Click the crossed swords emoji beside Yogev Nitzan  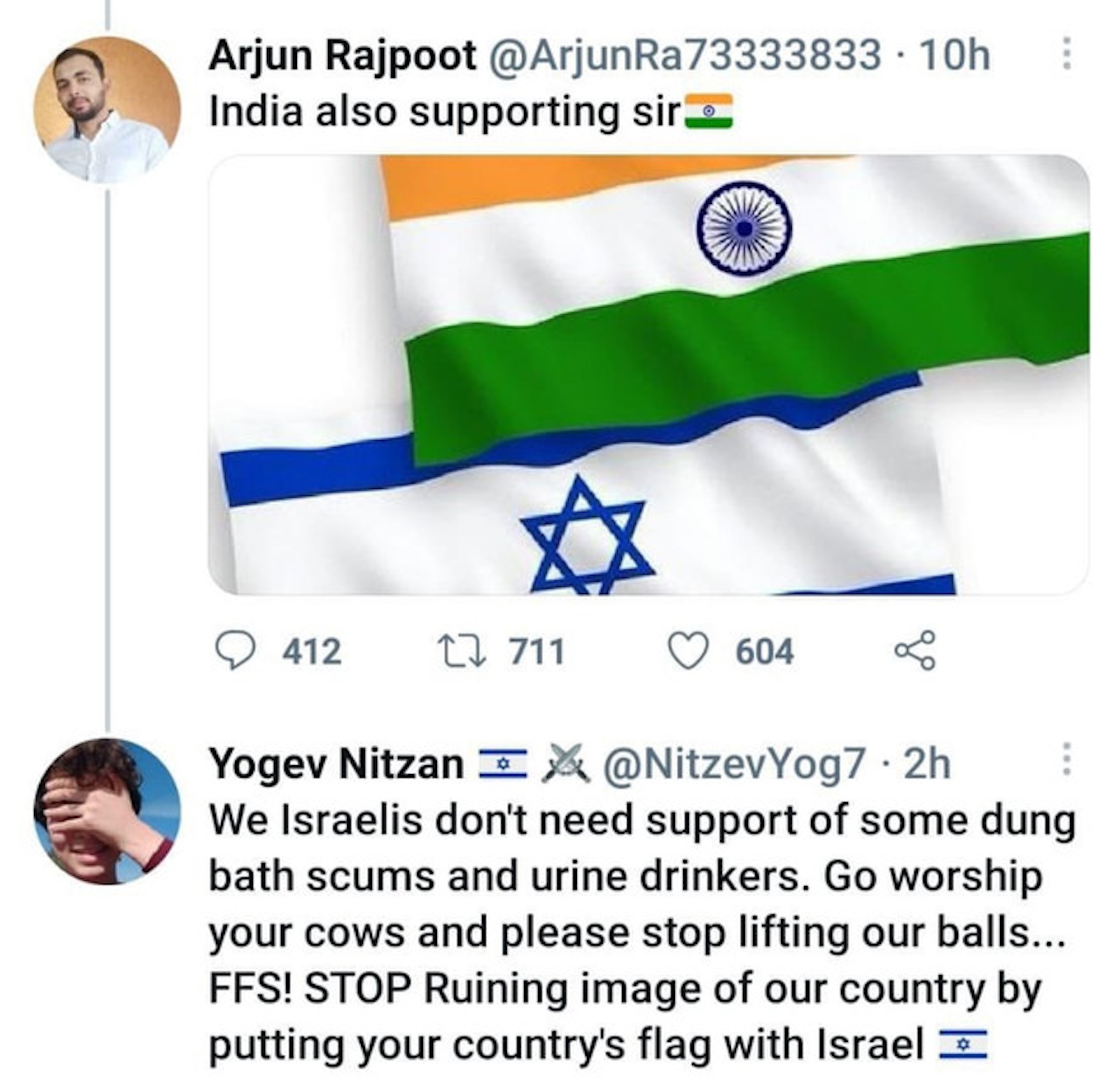[x=565, y=764]
